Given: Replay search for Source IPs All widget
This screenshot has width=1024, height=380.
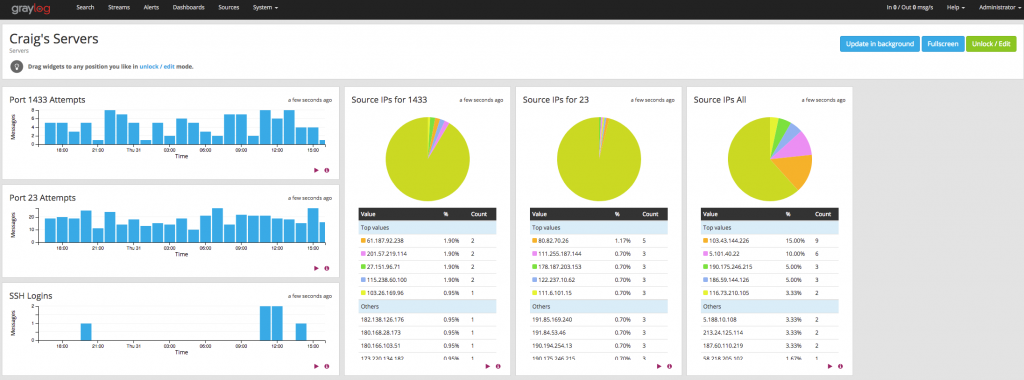Looking at the screenshot, I should [x=829, y=366].
